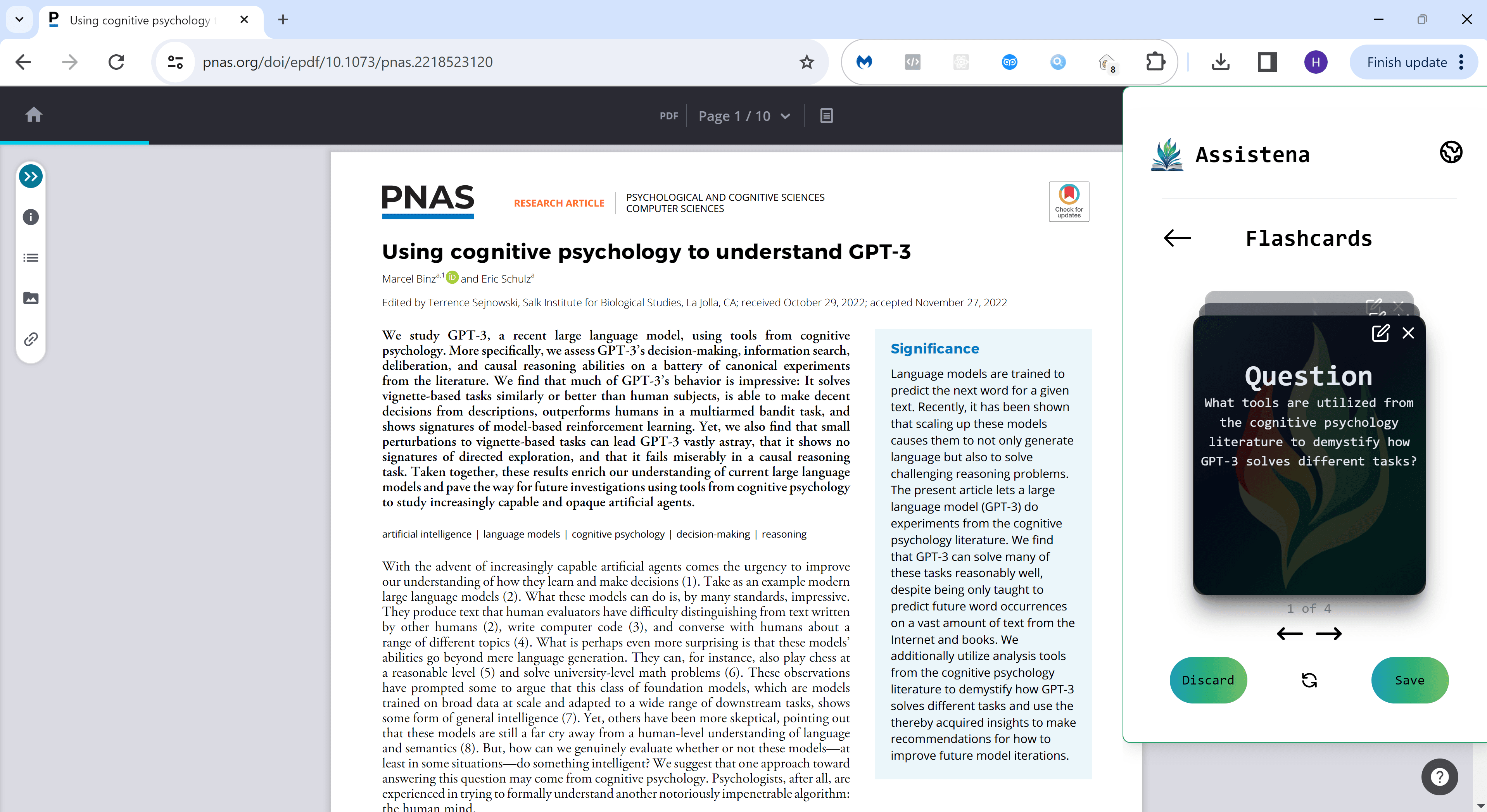
Task: Go forward in browser history
Action: (69, 62)
